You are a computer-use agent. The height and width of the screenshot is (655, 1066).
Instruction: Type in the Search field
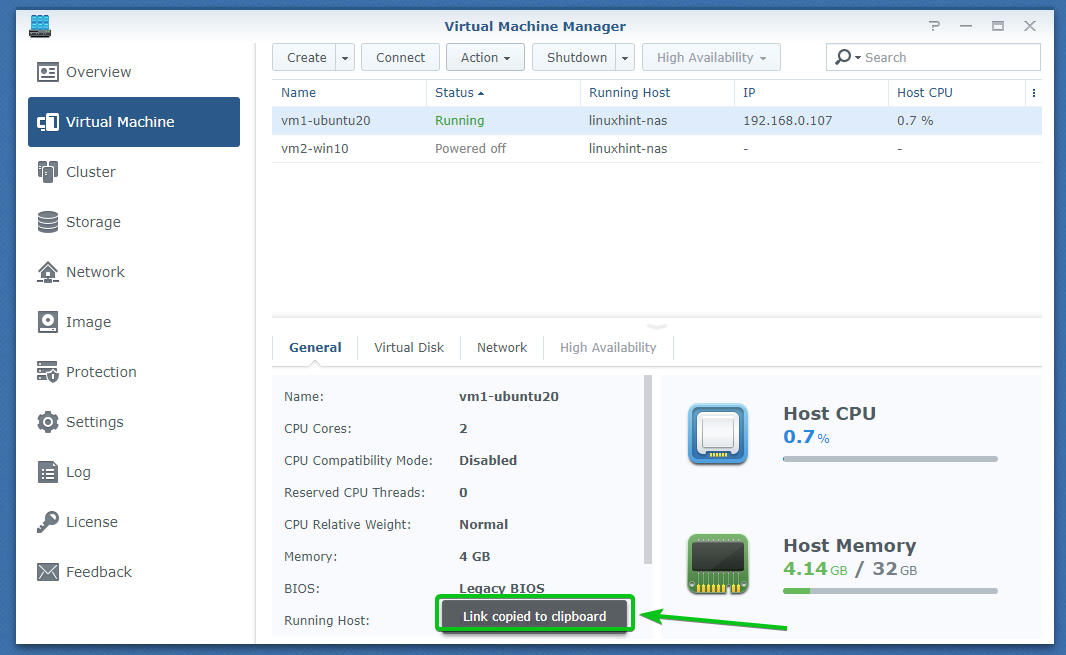coord(945,58)
